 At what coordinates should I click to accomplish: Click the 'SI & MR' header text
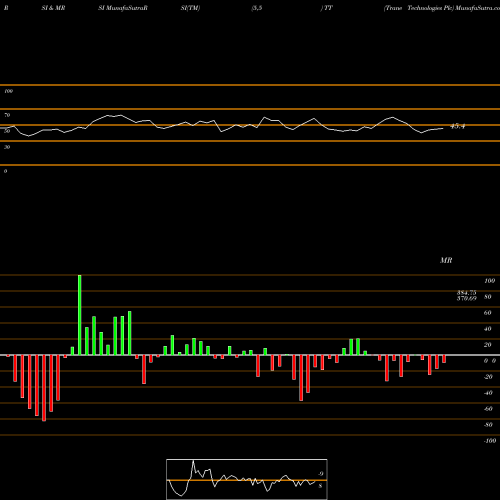click(53, 8)
